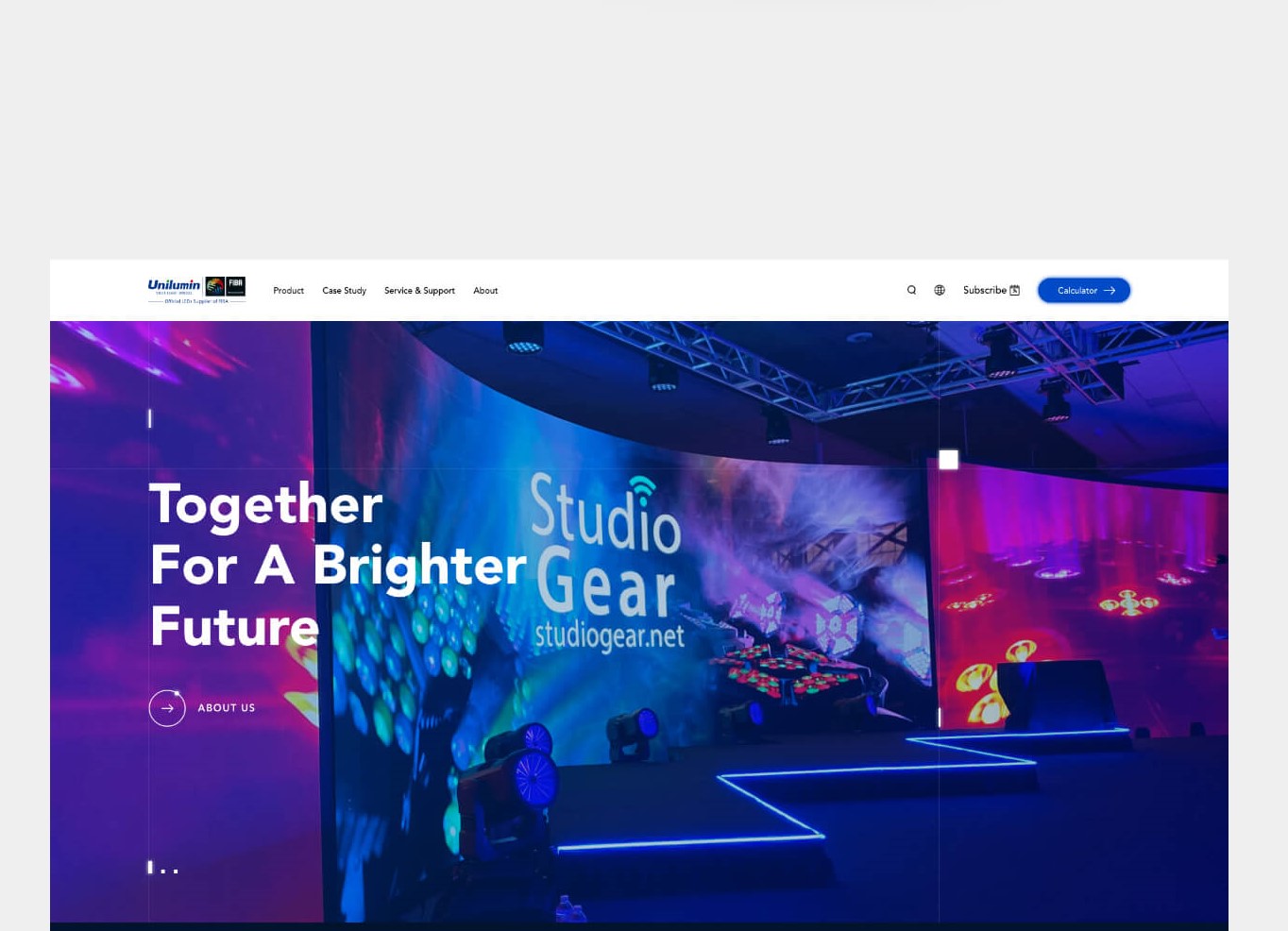
Task: Click the Unilumin logo
Action: pyautogui.click(x=196, y=290)
